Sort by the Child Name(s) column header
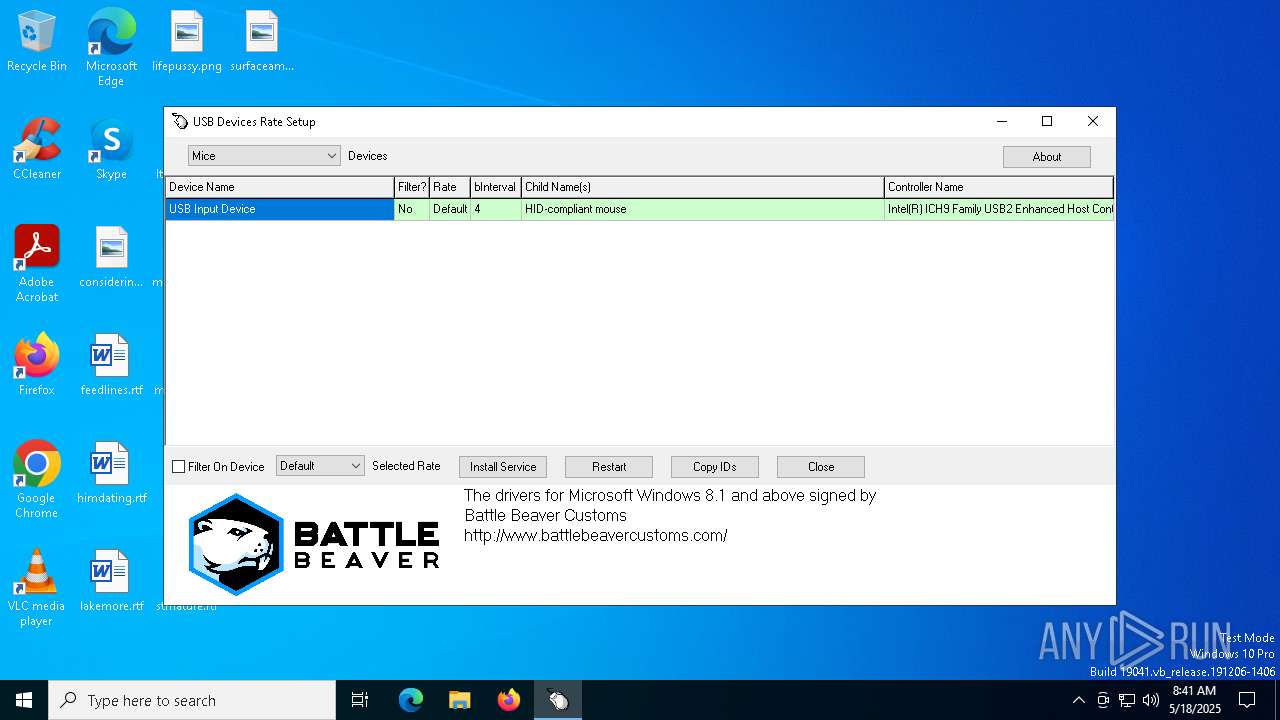1280x720 pixels. click(703, 187)
